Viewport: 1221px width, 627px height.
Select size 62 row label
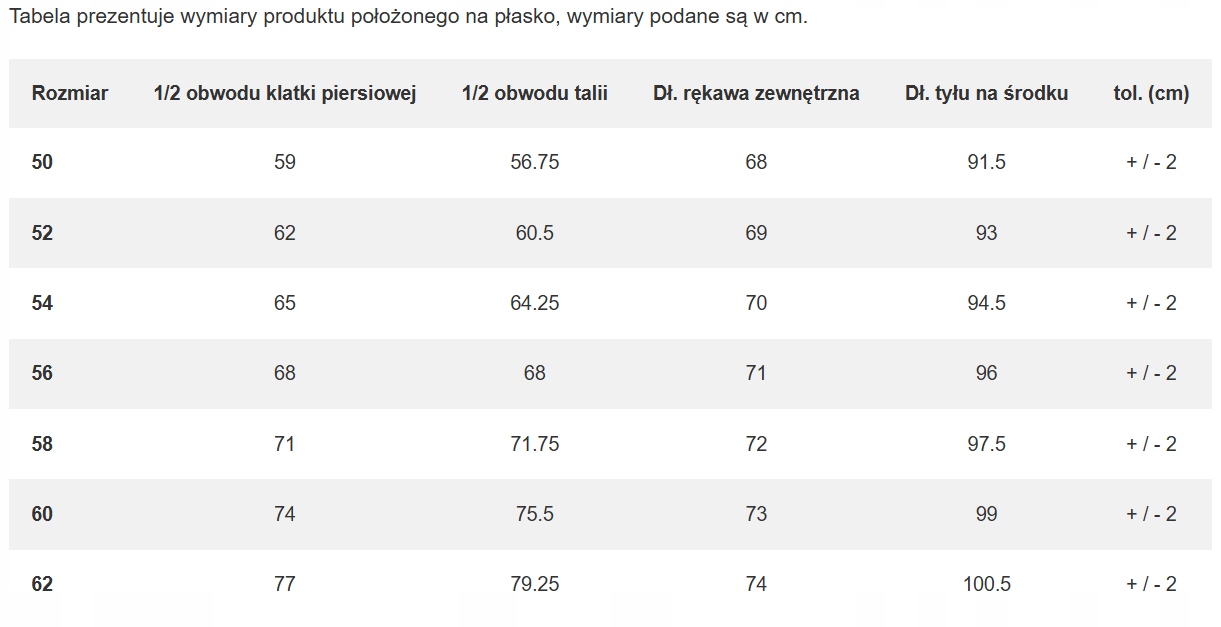click(42, 584)
